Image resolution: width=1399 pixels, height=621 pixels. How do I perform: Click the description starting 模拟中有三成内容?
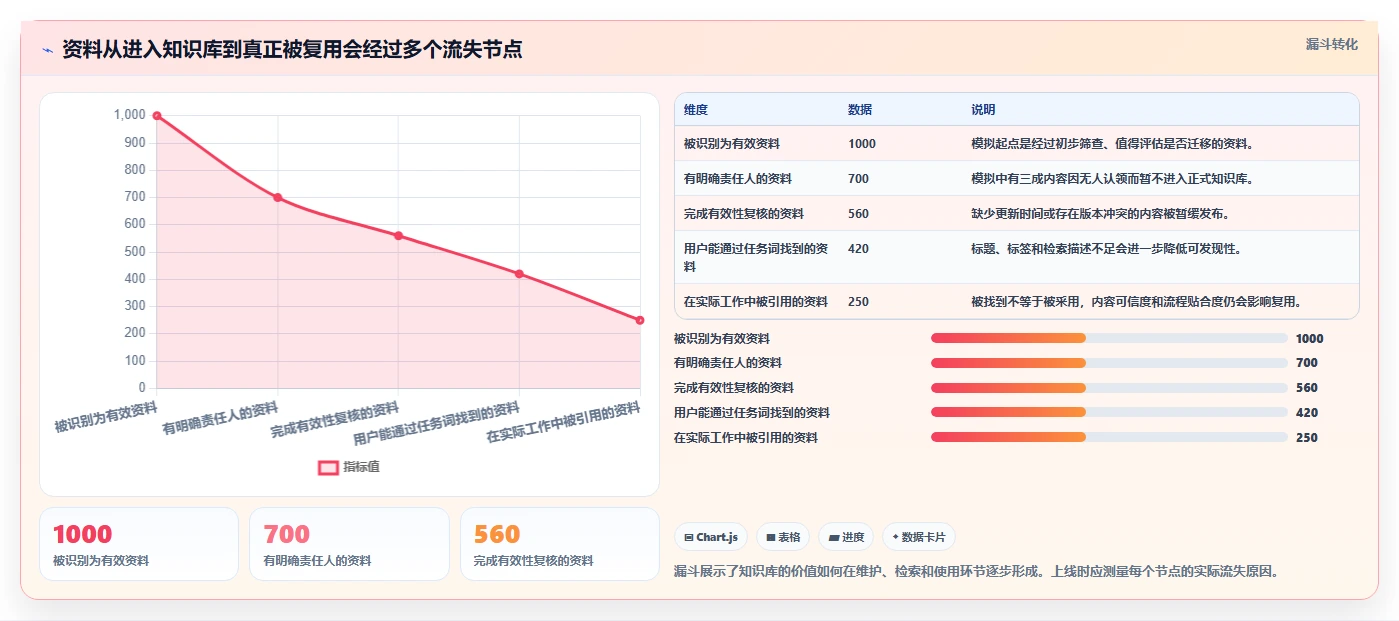pyautogui.click(x=1112, y=179)
